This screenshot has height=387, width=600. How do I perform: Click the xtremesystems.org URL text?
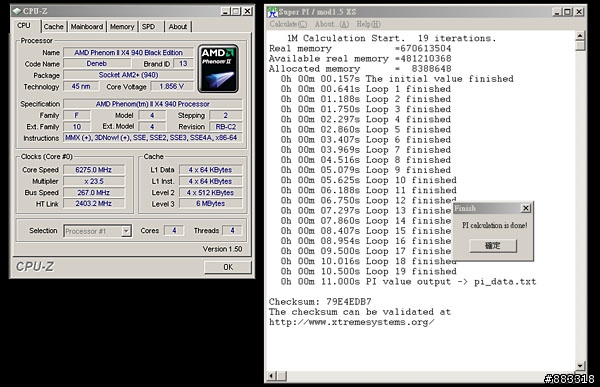click(x=351, y=322)
